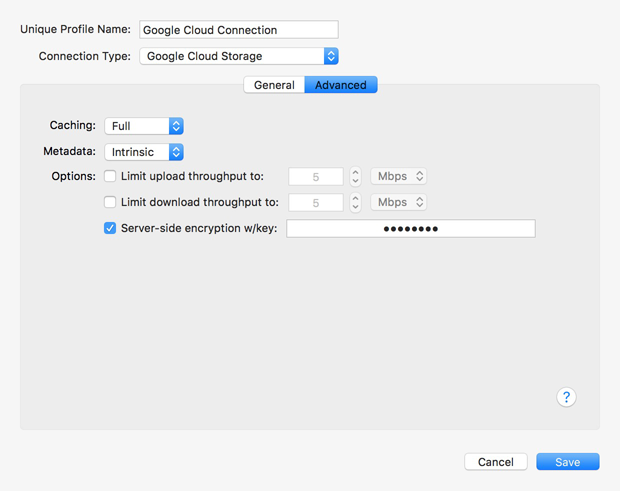Click the Limit download throughput to label
Screen dimensions: 620x491
[200, 202]
